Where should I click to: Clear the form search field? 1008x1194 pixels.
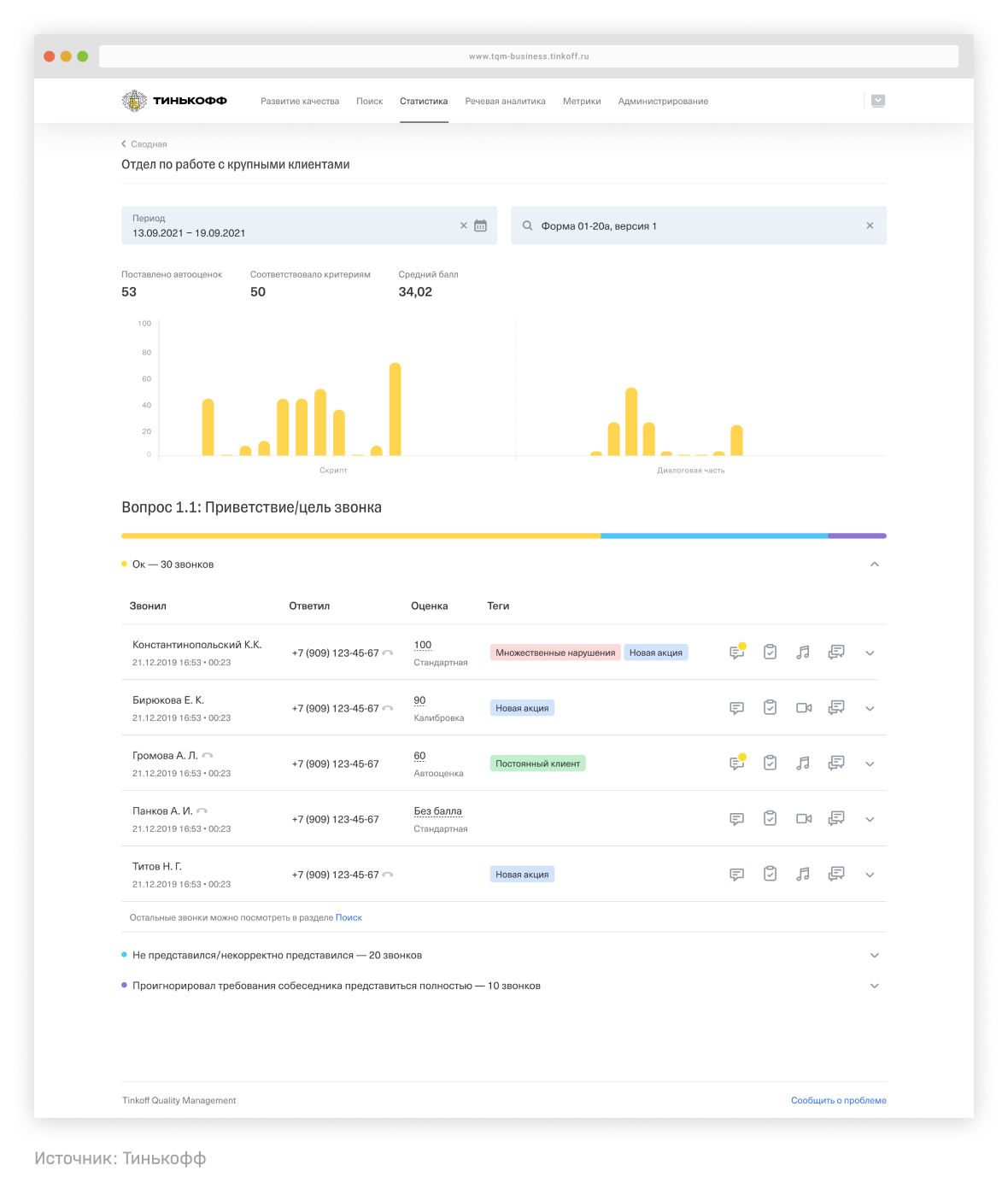point(870,226)
